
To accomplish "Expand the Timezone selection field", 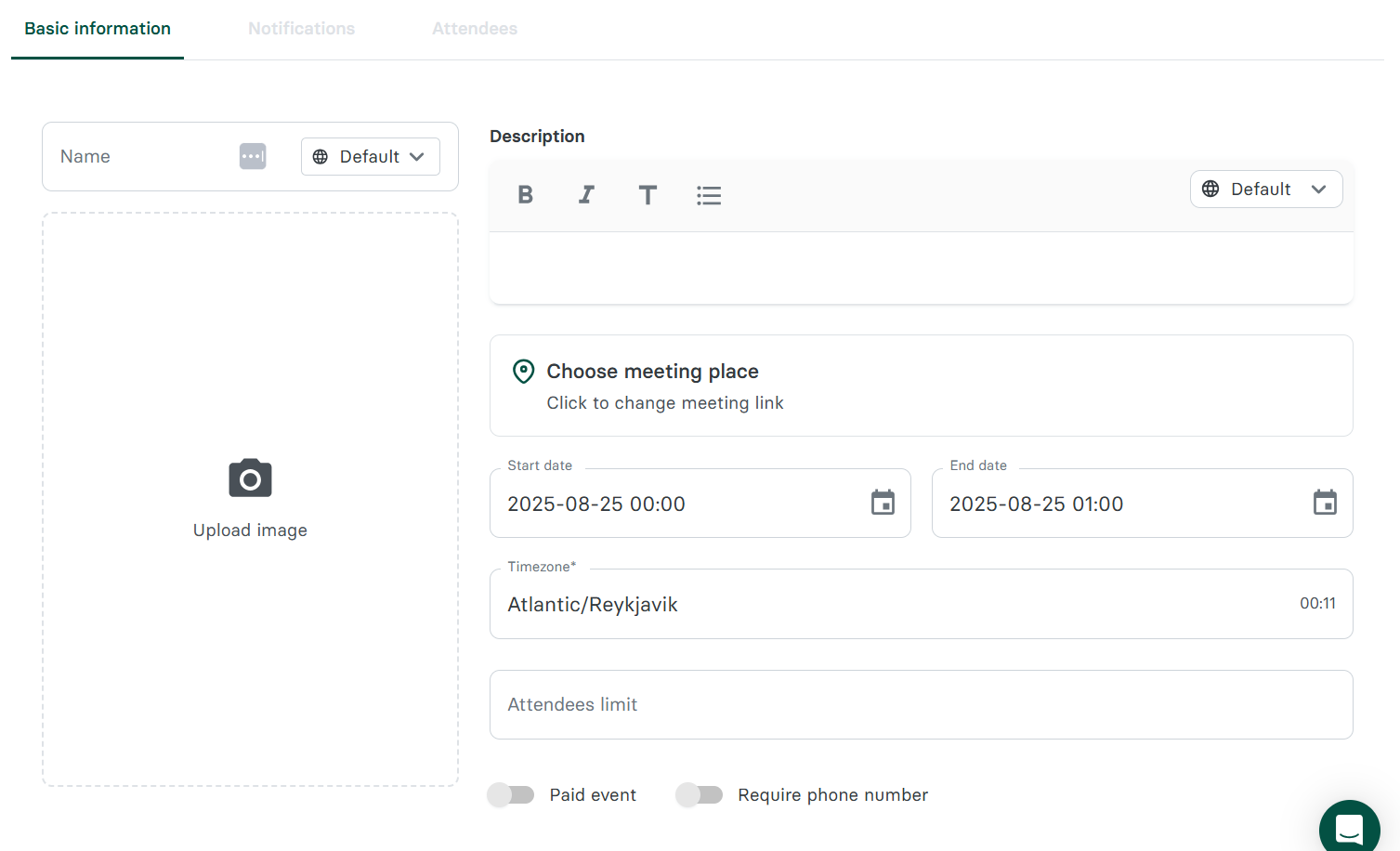I will point(921,604).
